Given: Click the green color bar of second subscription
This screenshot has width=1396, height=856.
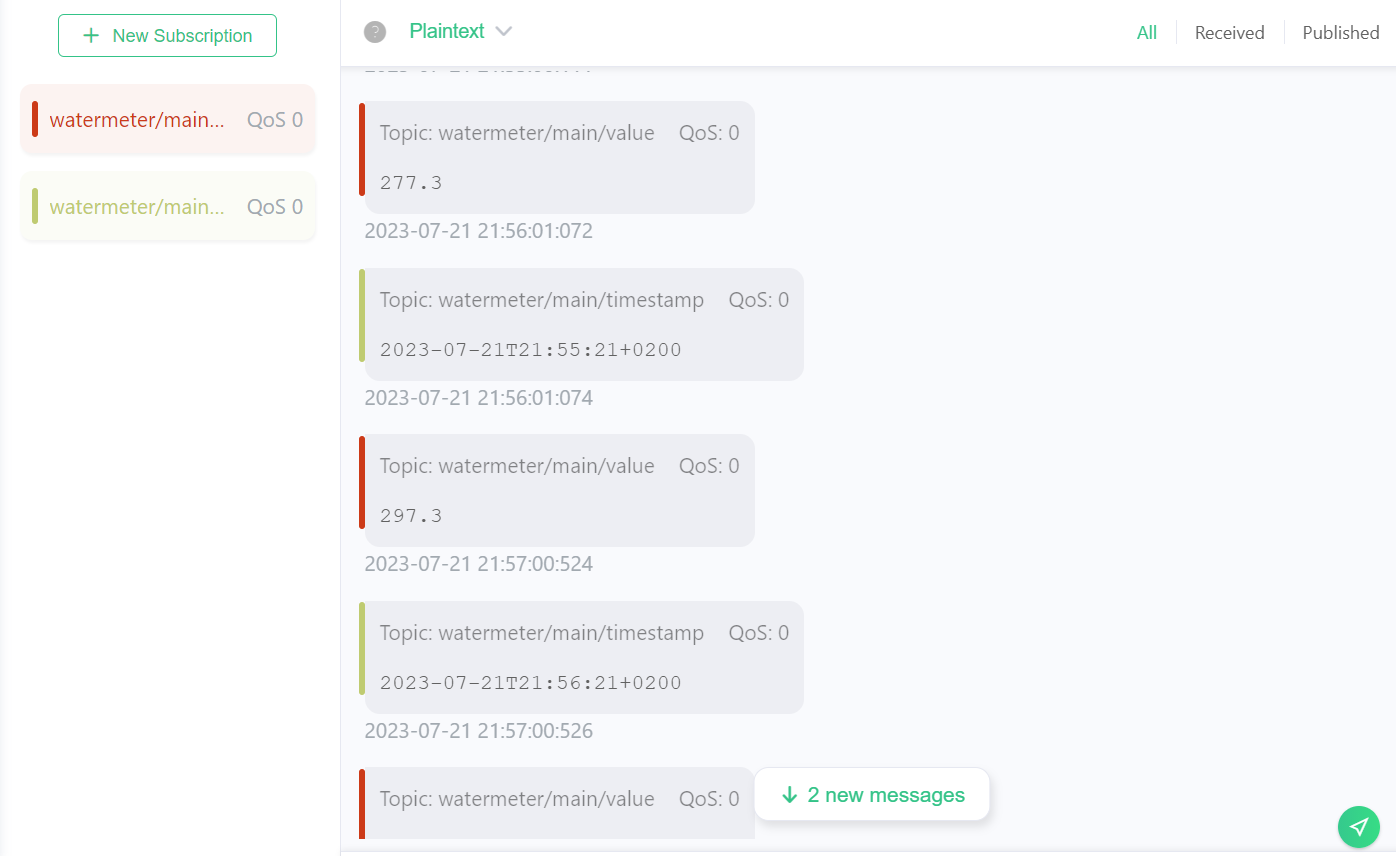Looking at the screenshot, I should click(x=35, y=207).
